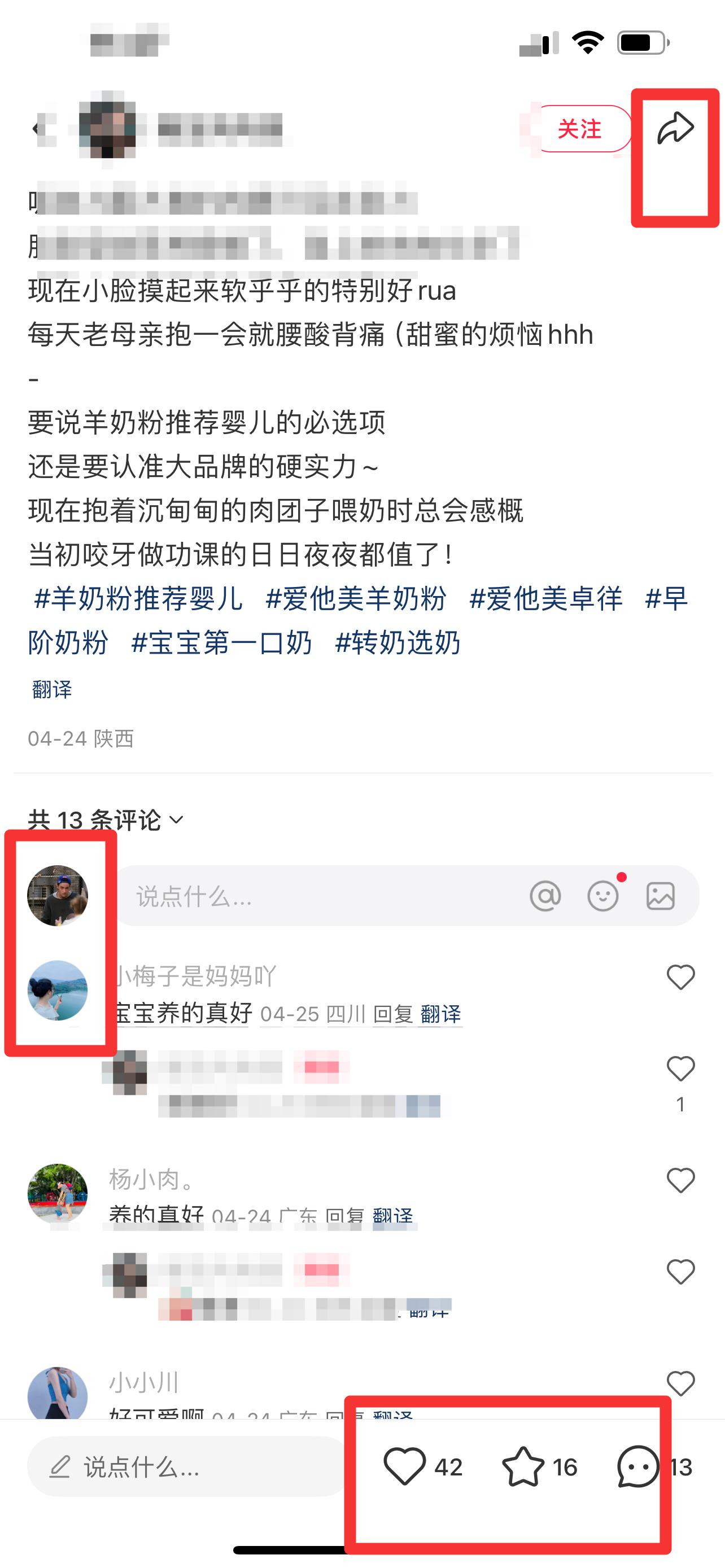This screenshot has height=1568, width=725.
Task: Follow the author with 关注 button
Action: tap(579, 129)
